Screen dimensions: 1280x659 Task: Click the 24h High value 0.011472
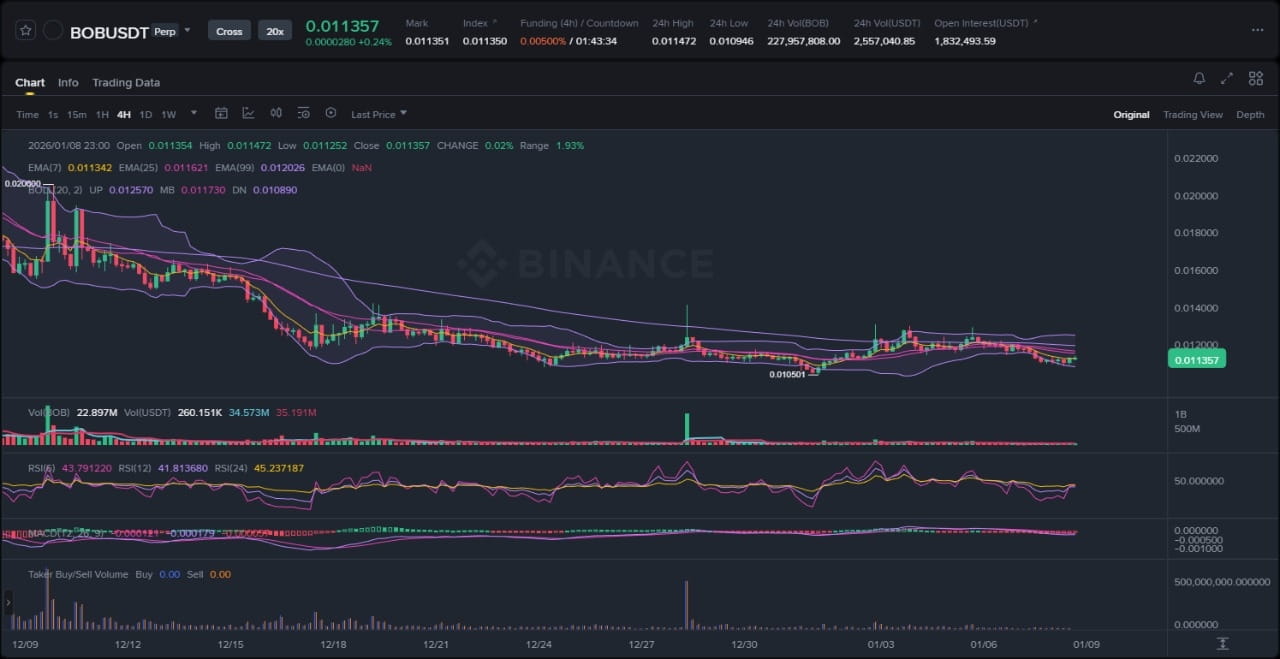click(x=674, y=42)
